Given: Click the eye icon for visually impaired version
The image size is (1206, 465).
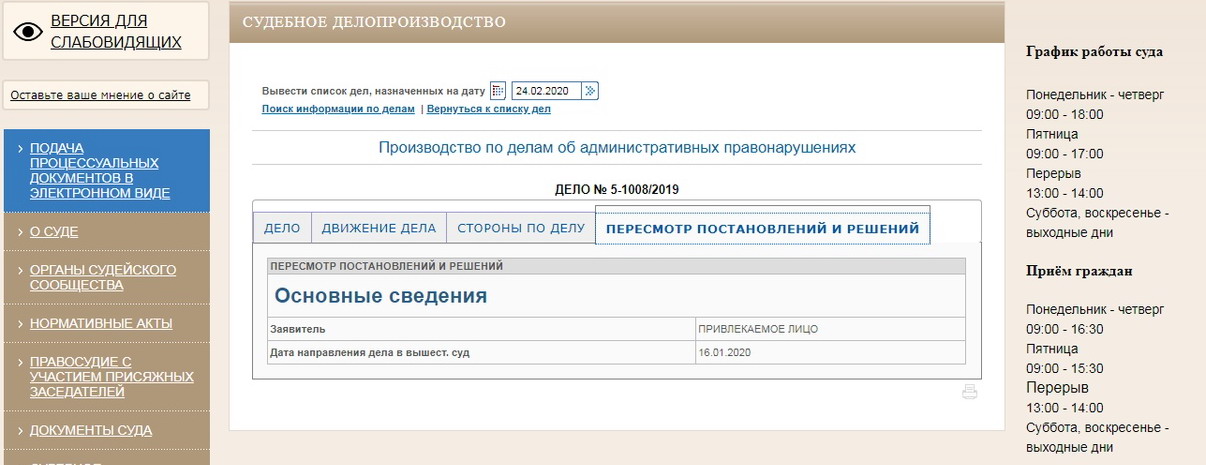Looking at the screenshot, I should (x=28, y=31).
